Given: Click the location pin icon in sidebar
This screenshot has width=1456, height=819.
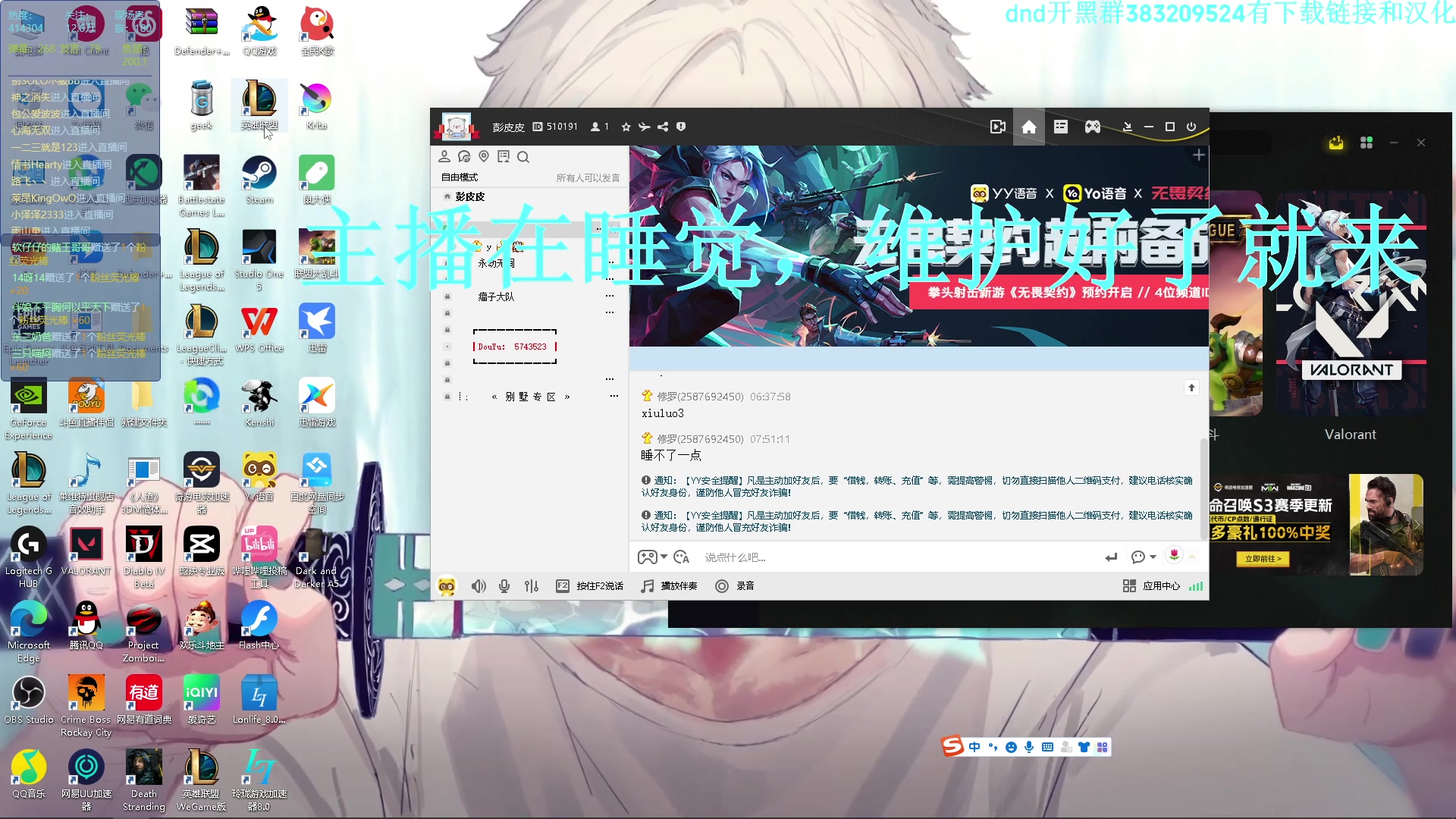Looking at the screenshot, I should 484,156.
